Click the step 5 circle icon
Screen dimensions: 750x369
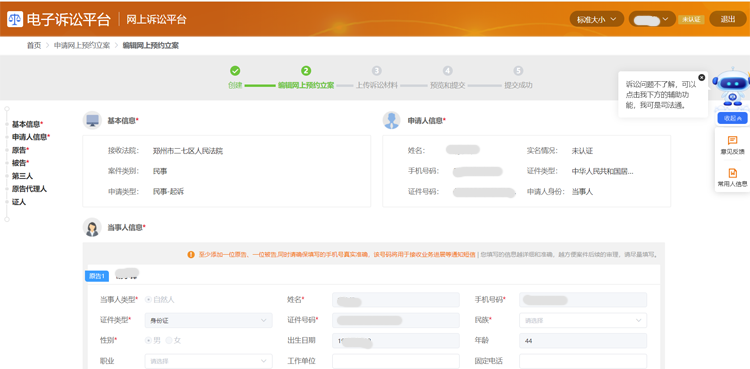(x=518, y=71)
